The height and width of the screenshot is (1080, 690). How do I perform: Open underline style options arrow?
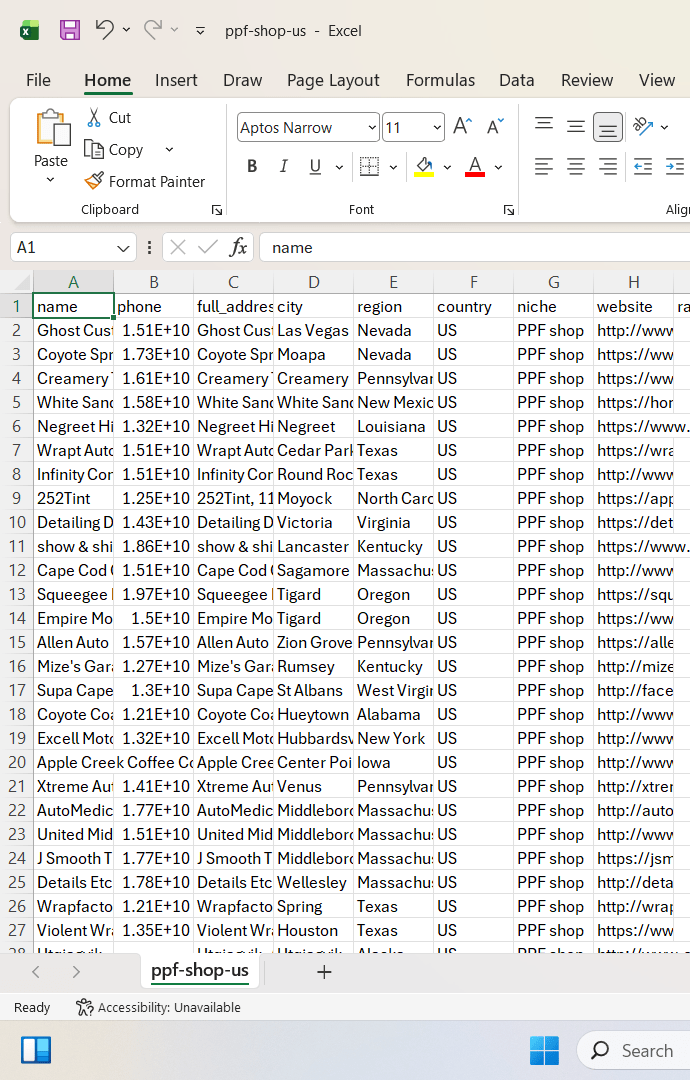coord(339,167)
